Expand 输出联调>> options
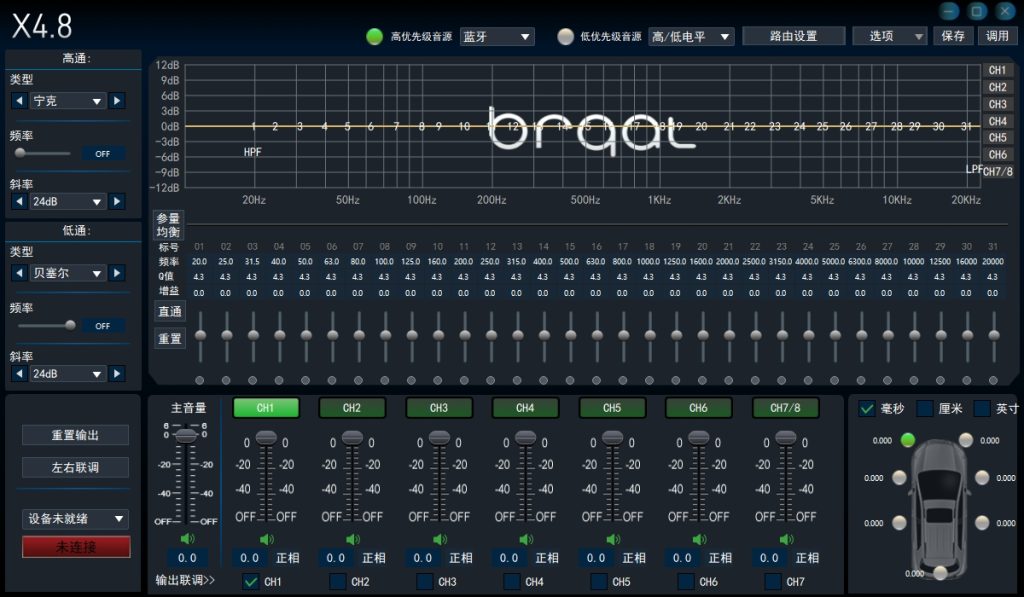1024x597 pixels. click(185, 580)
